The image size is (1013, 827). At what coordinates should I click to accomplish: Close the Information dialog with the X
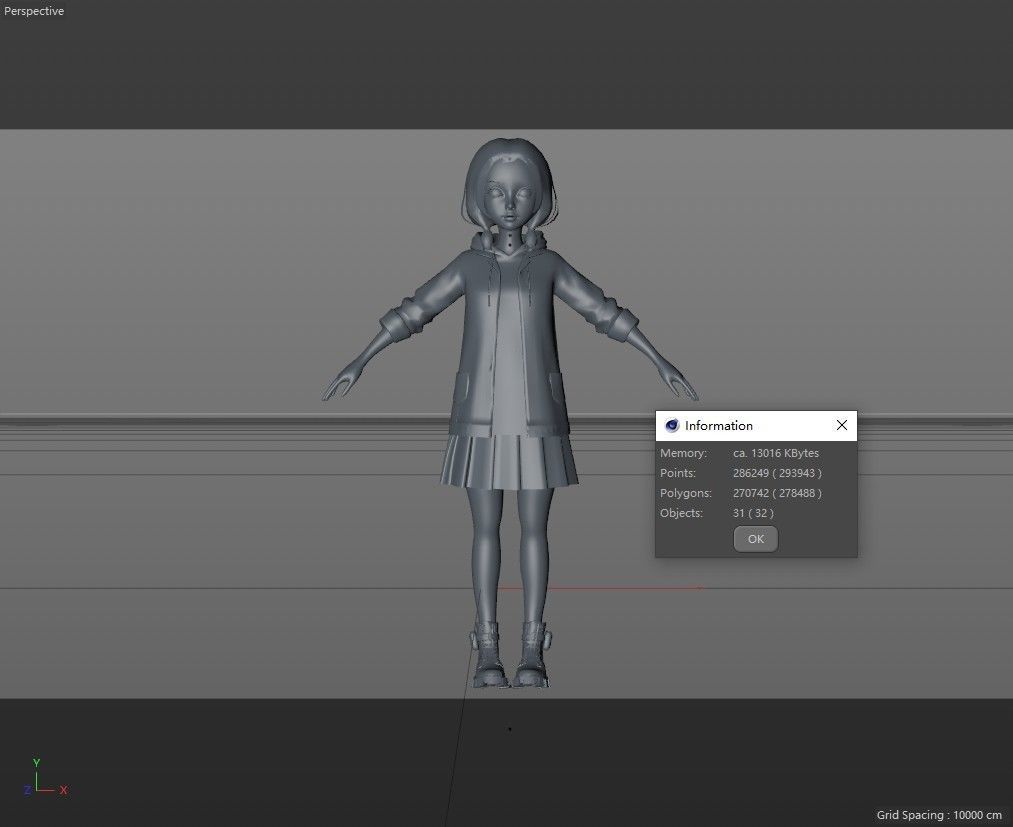coord(841,425)
